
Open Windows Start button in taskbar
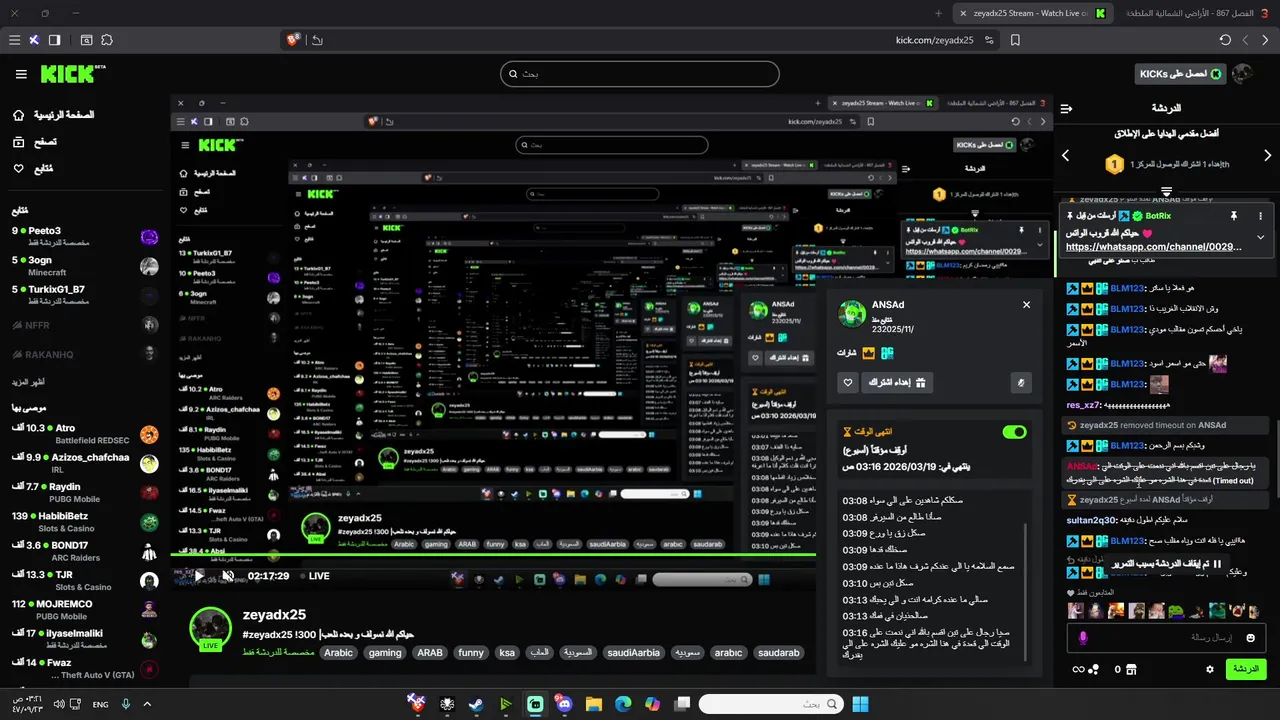tap(860, 704)
